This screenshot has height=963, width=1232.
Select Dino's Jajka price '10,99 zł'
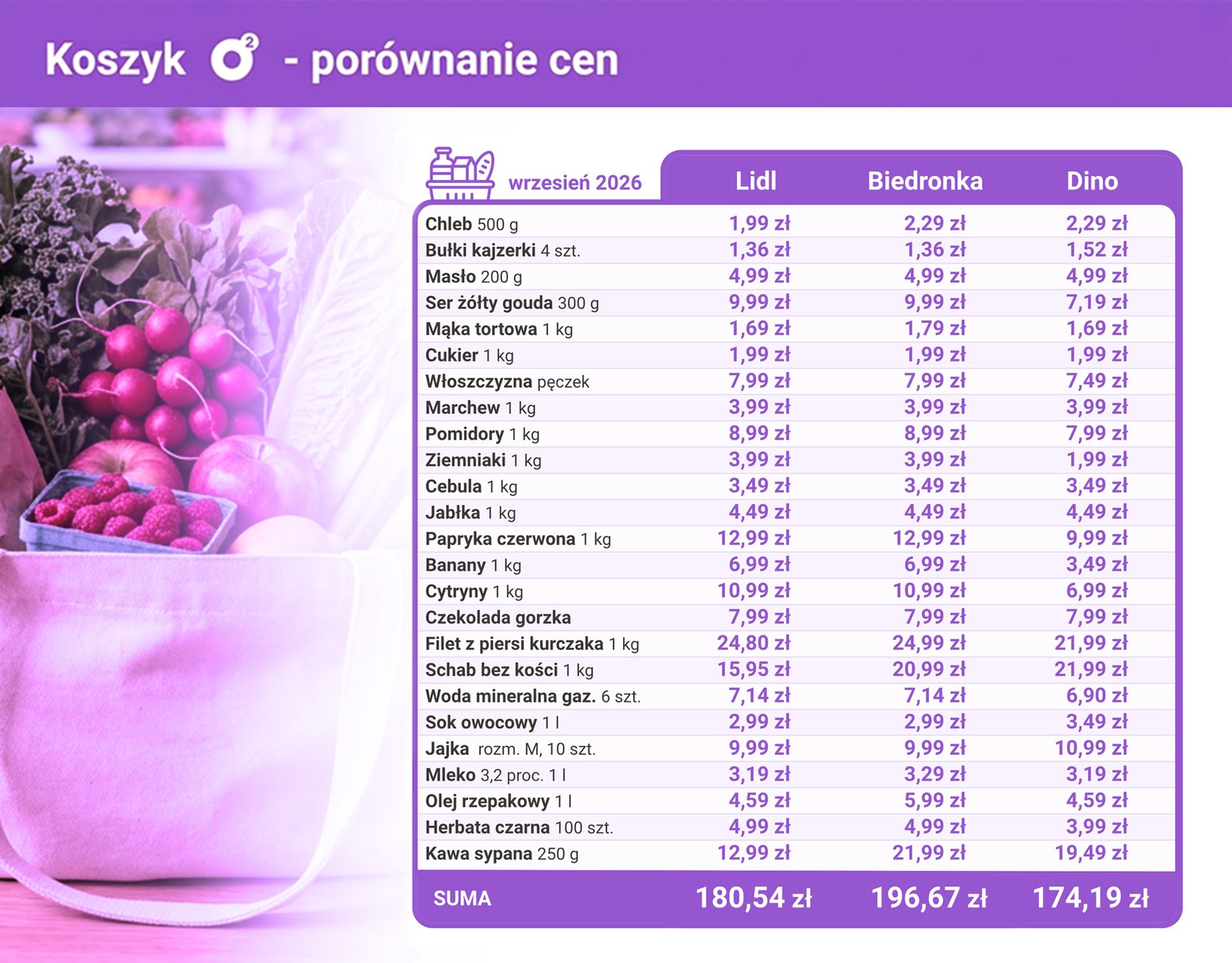click(x=1092, y=748)
